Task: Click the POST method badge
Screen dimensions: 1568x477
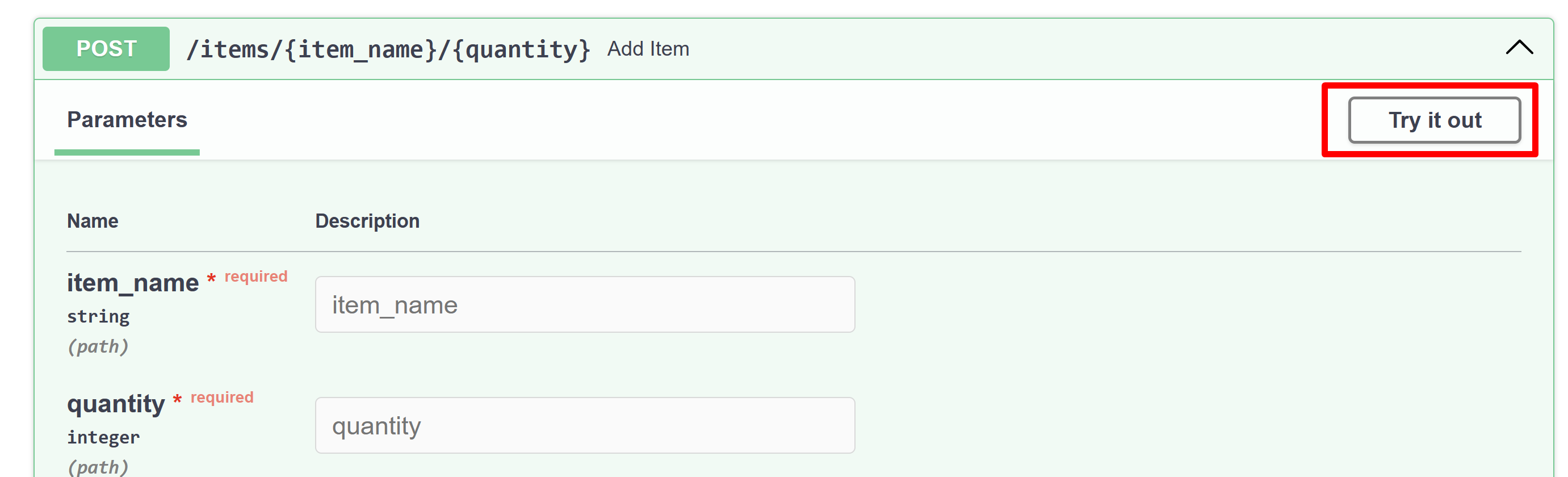Action: coord(105,49)
